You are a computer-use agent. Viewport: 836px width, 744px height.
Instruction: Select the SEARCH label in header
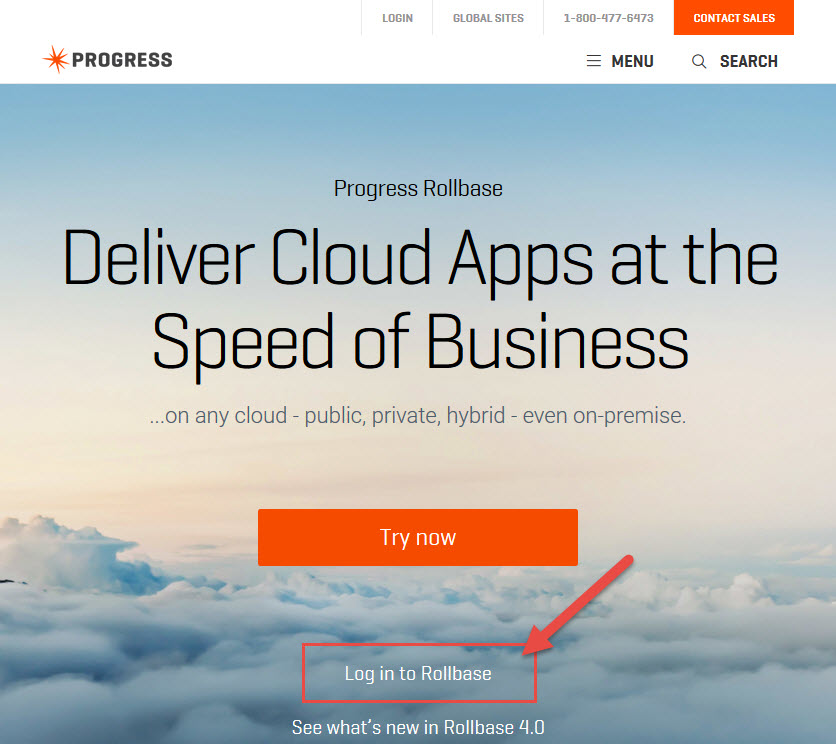pos(748,61)
